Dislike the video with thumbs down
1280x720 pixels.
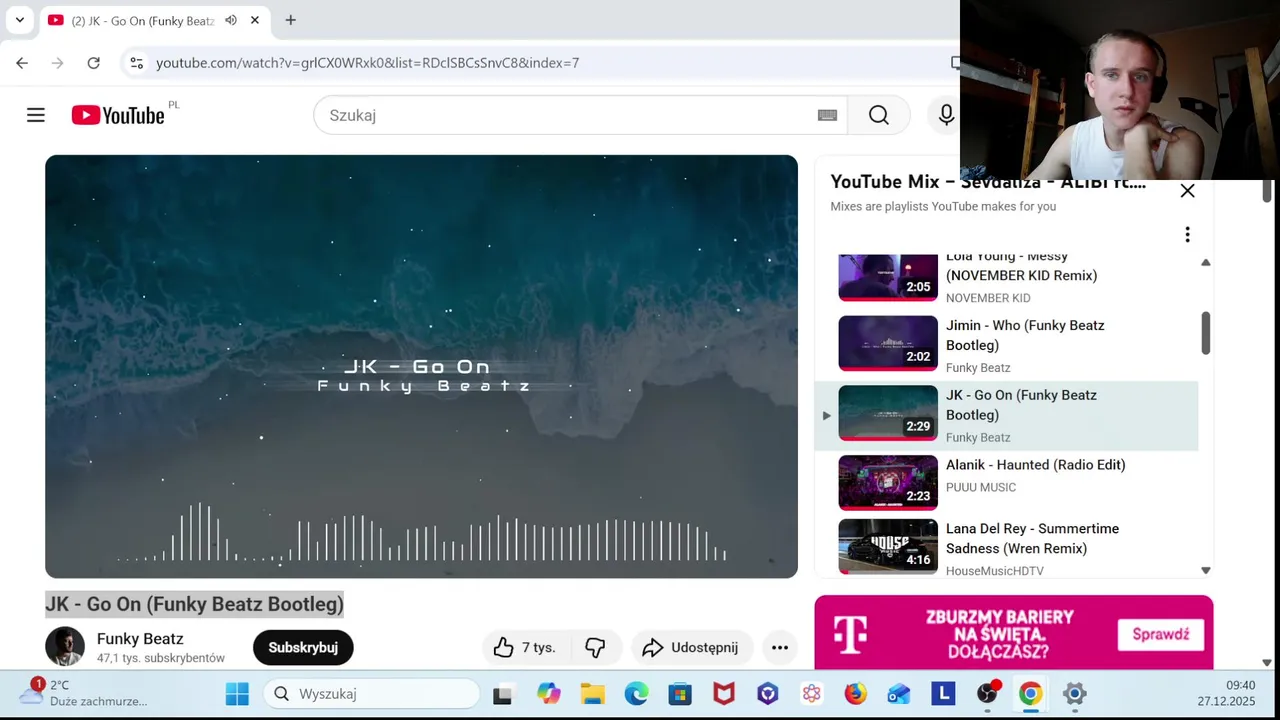(595, 648)
